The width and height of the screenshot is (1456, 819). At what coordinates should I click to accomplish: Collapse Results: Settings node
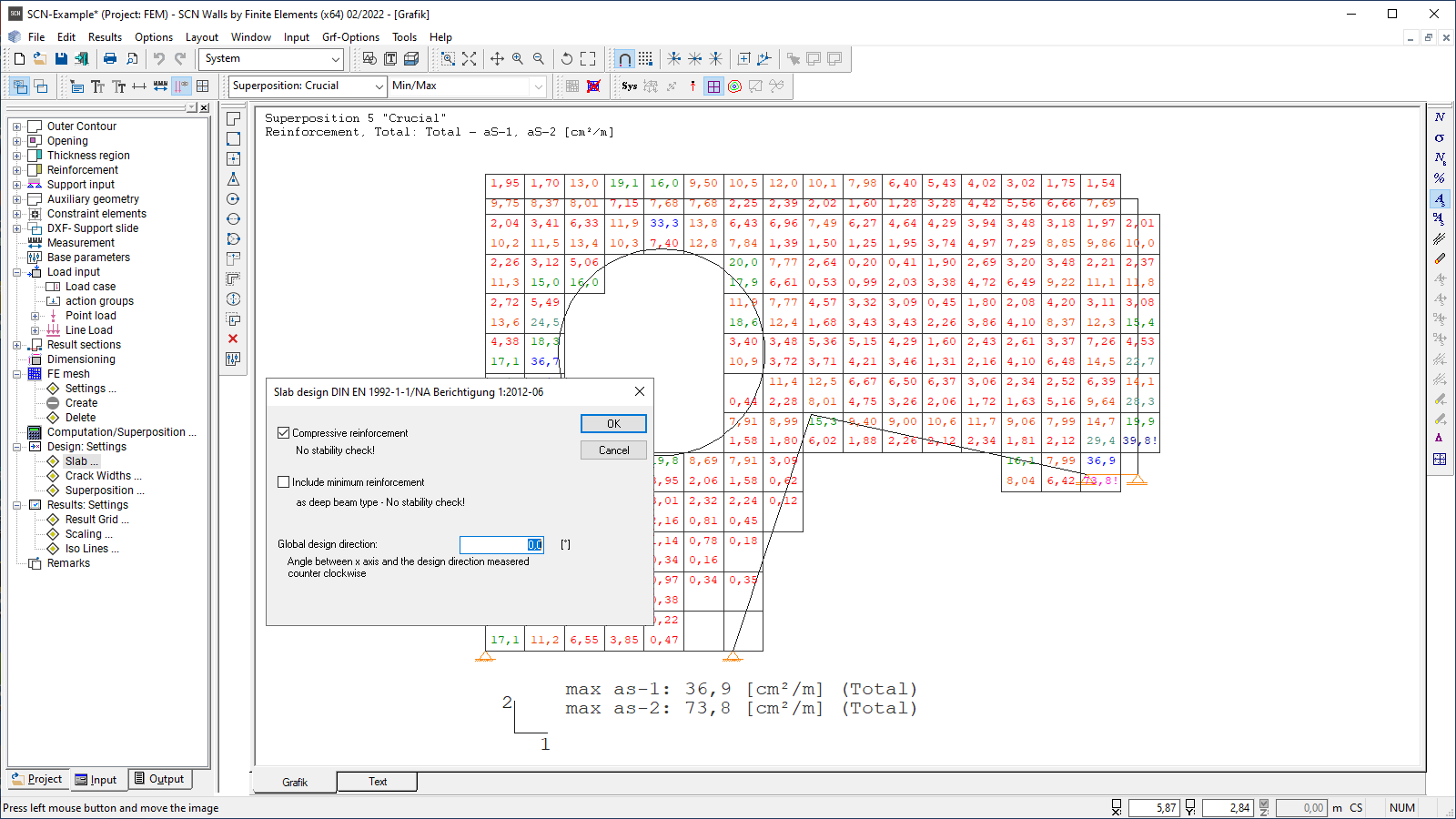click(16, 505)
